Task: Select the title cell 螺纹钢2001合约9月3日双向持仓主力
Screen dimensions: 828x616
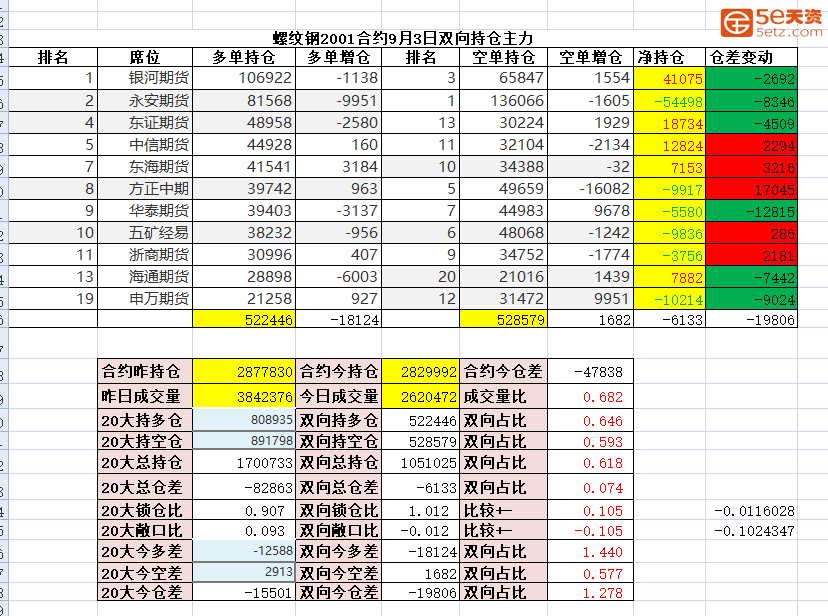Action: point(396,38)
